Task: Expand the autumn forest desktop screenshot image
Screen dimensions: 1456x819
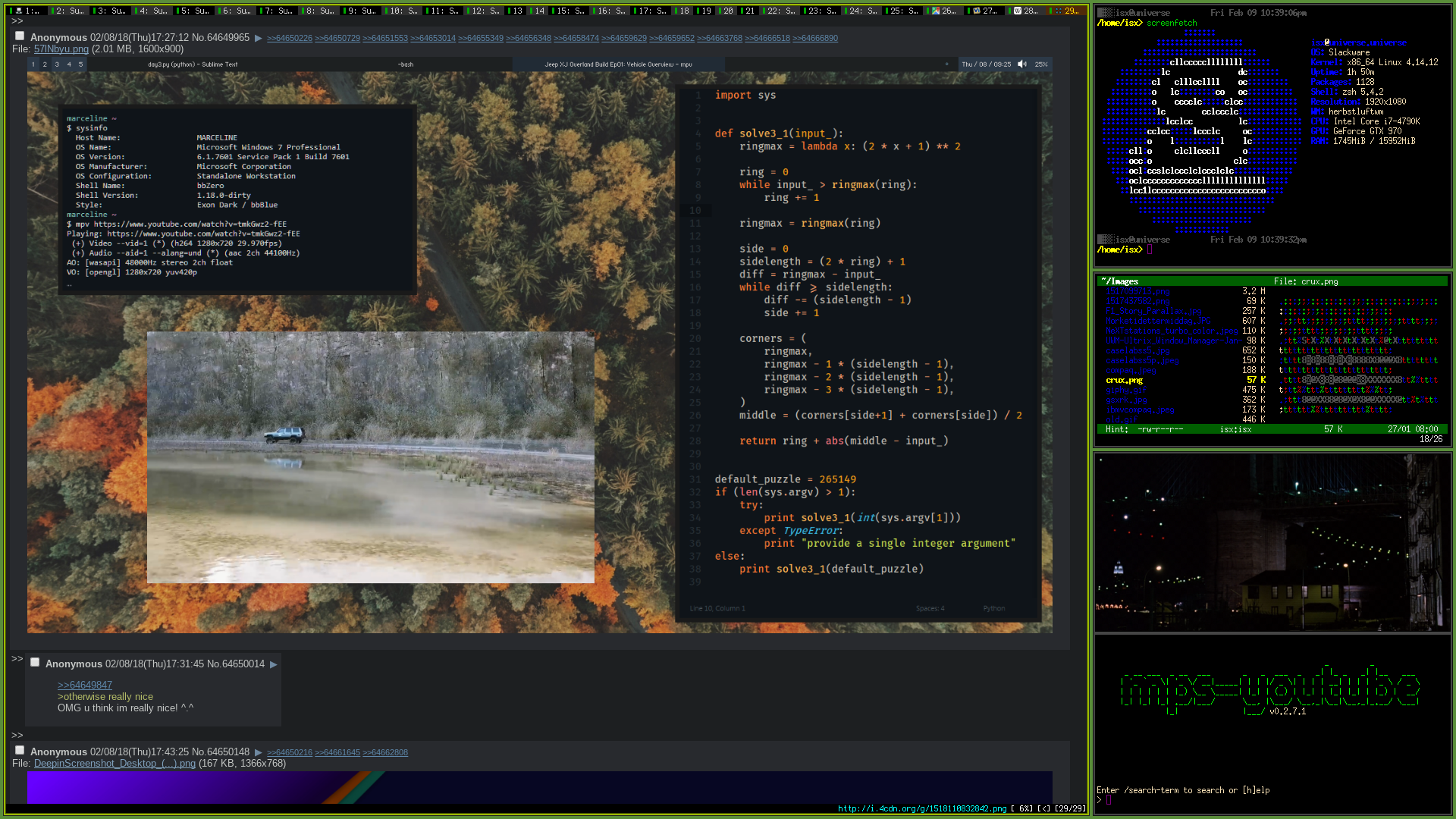Action: pos(540,345)
